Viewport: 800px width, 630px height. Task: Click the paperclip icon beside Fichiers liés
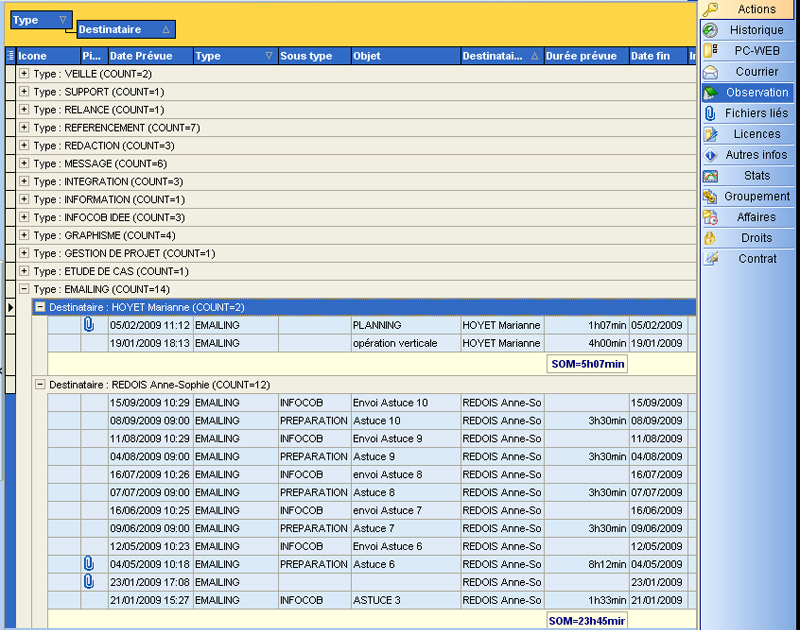click(711, 114)
